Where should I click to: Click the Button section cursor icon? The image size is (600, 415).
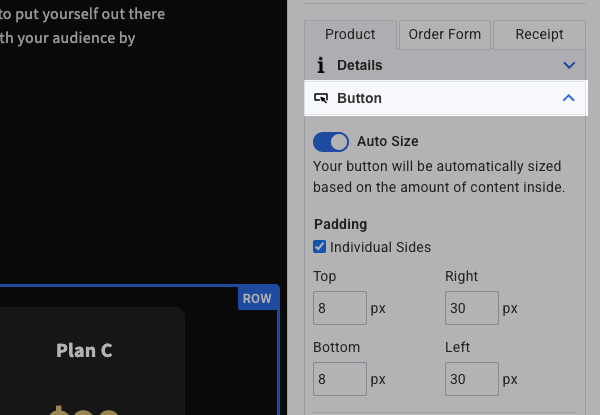pyautogui.click(x=321, y=98)
